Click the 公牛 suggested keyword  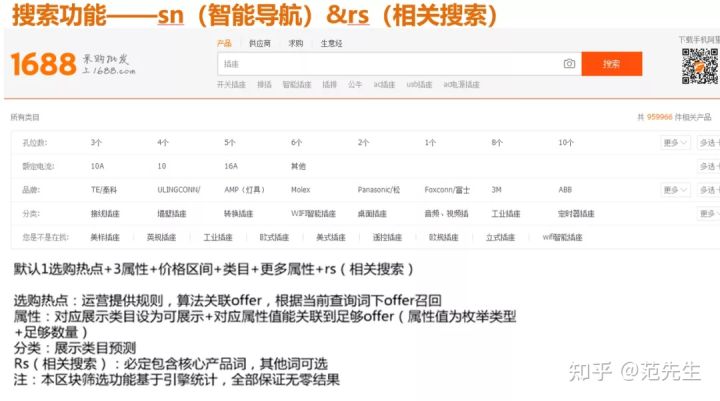355,85
